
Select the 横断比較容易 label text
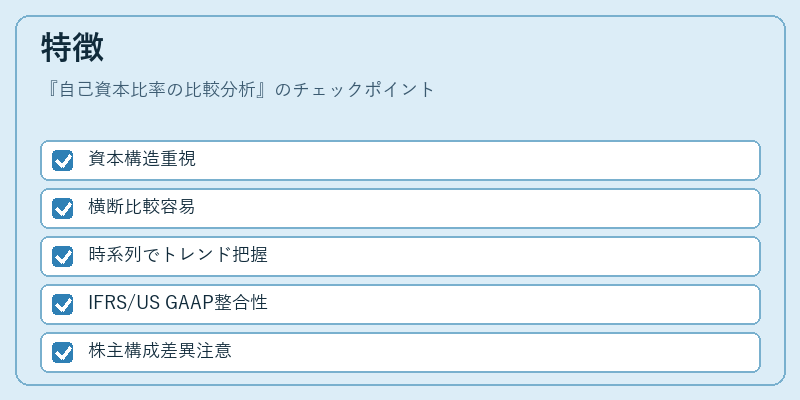(x=142, y=207)
